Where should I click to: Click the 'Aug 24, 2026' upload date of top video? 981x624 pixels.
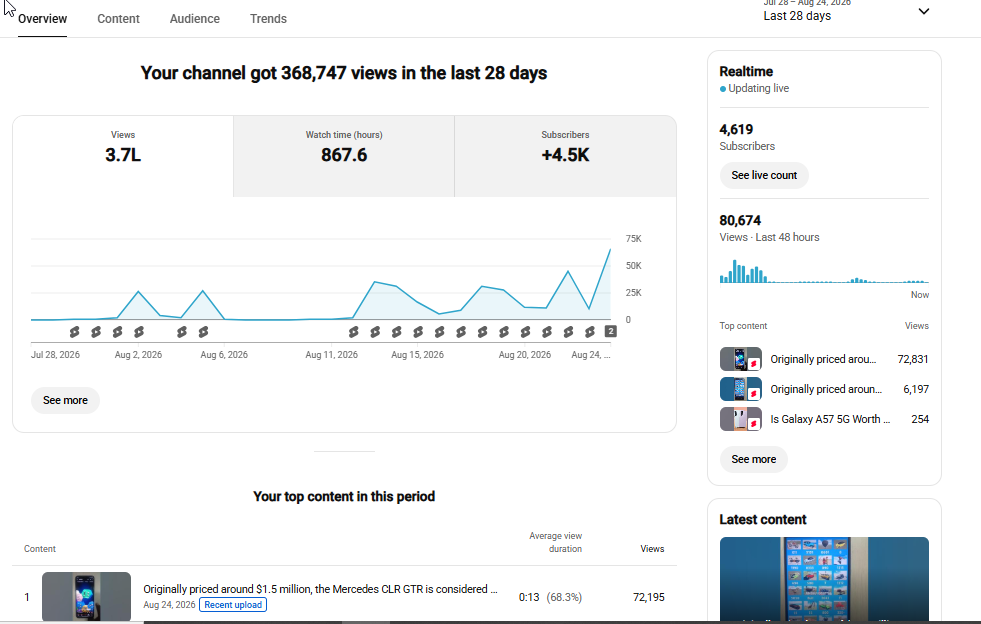[169, 605]
